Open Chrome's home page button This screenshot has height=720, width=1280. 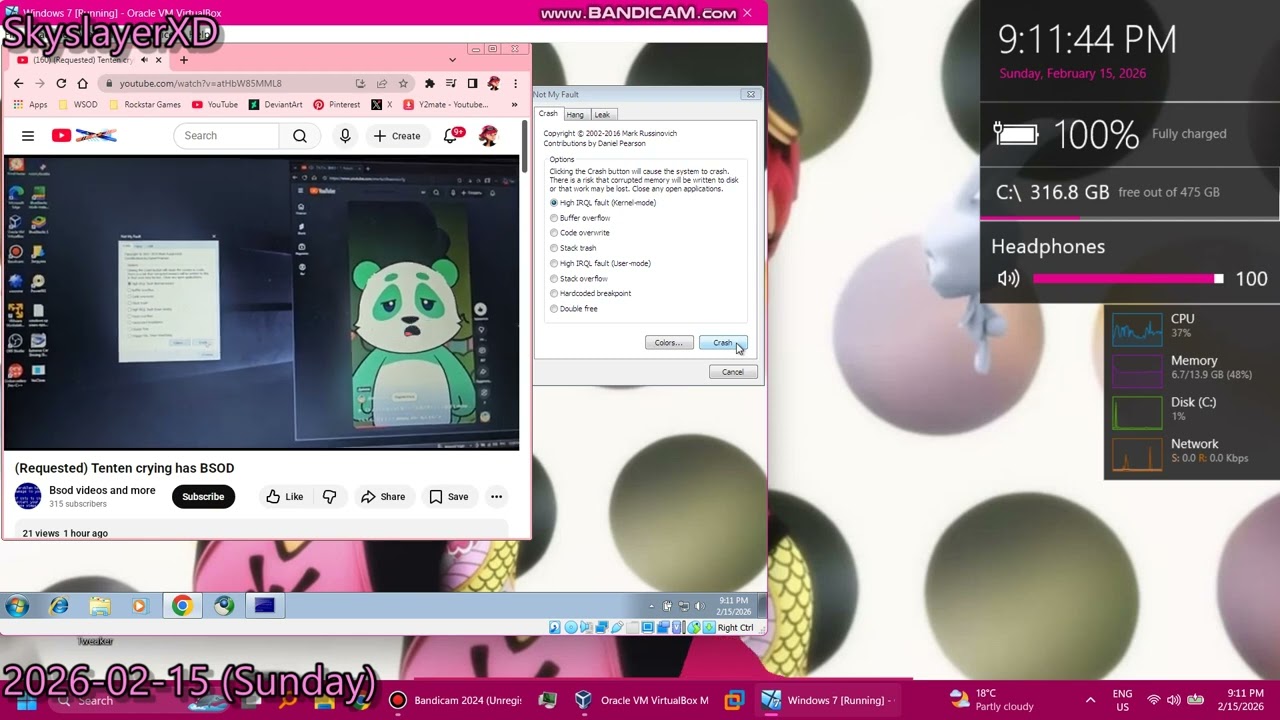pos(82,83)
